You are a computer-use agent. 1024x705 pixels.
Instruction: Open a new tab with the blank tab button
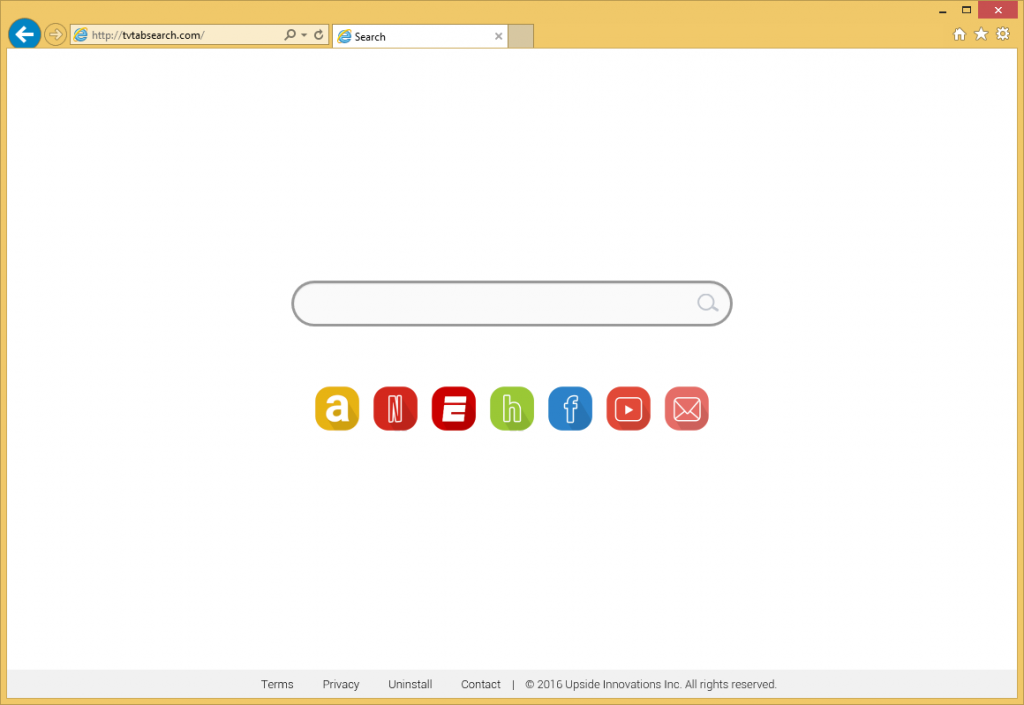520,37
